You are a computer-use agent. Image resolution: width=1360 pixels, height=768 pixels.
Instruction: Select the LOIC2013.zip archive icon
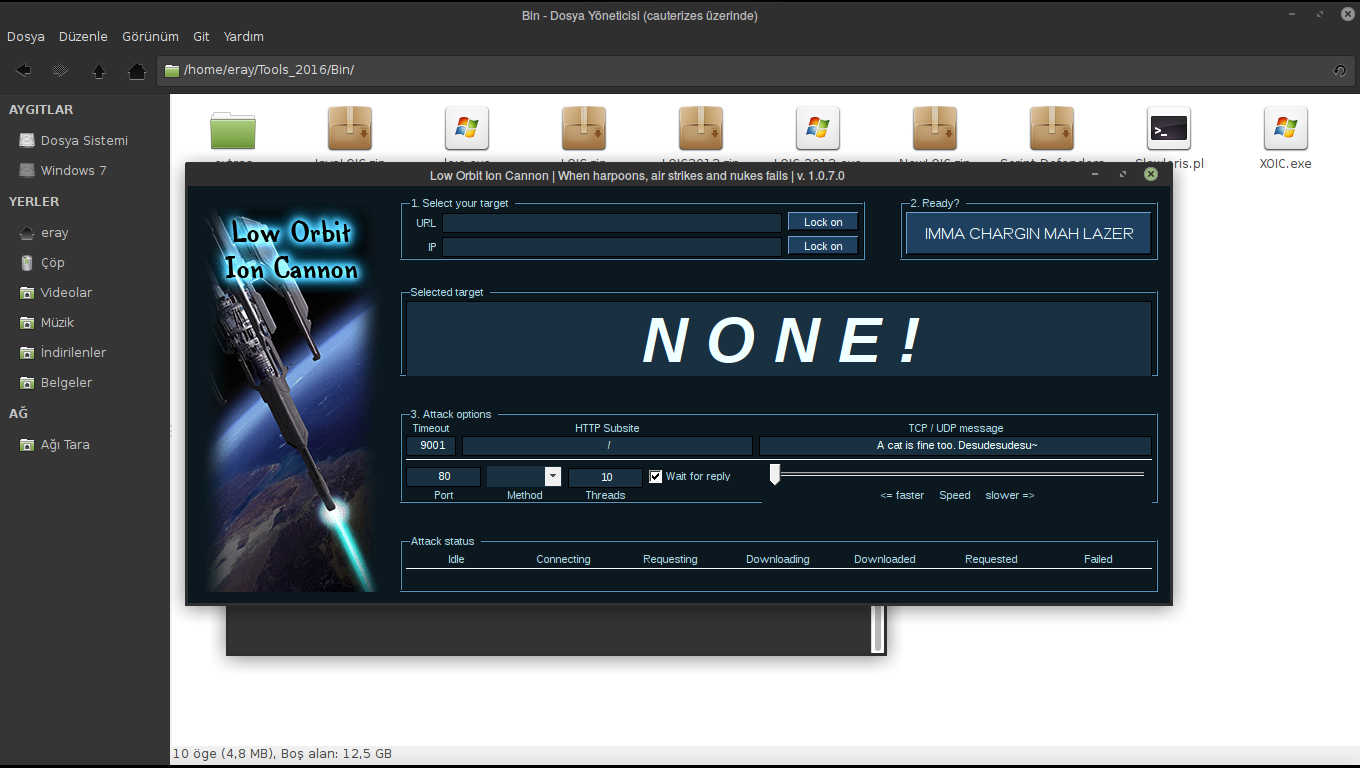701,129
